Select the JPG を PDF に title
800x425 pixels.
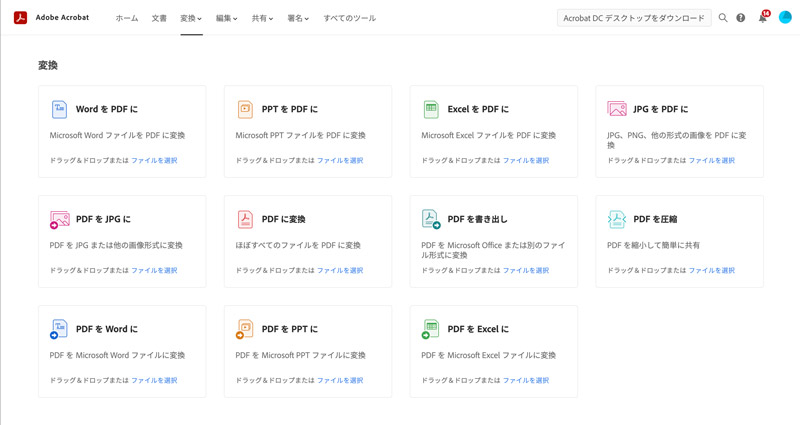(x=661, y=109)
